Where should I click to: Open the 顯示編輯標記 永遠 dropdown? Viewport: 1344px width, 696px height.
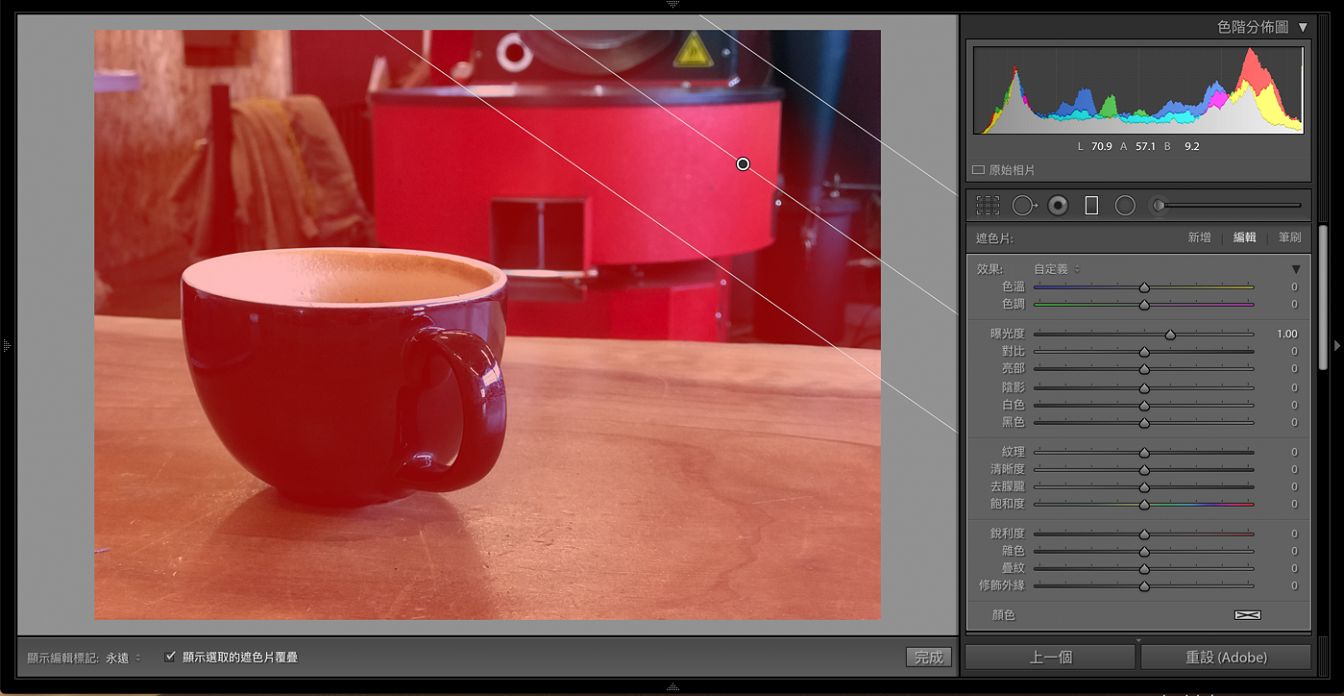[x=124, y=658]
